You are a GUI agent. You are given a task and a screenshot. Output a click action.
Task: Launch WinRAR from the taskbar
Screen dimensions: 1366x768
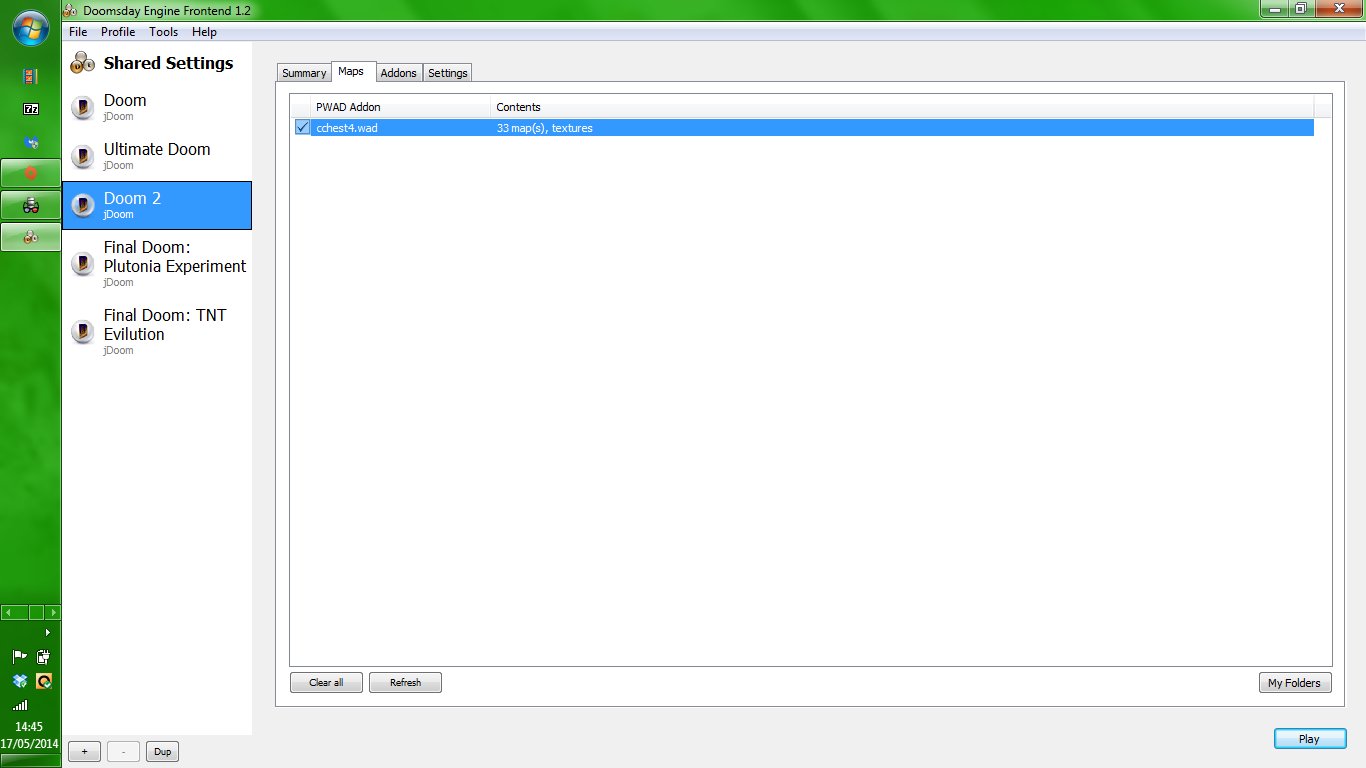[31, 76]
